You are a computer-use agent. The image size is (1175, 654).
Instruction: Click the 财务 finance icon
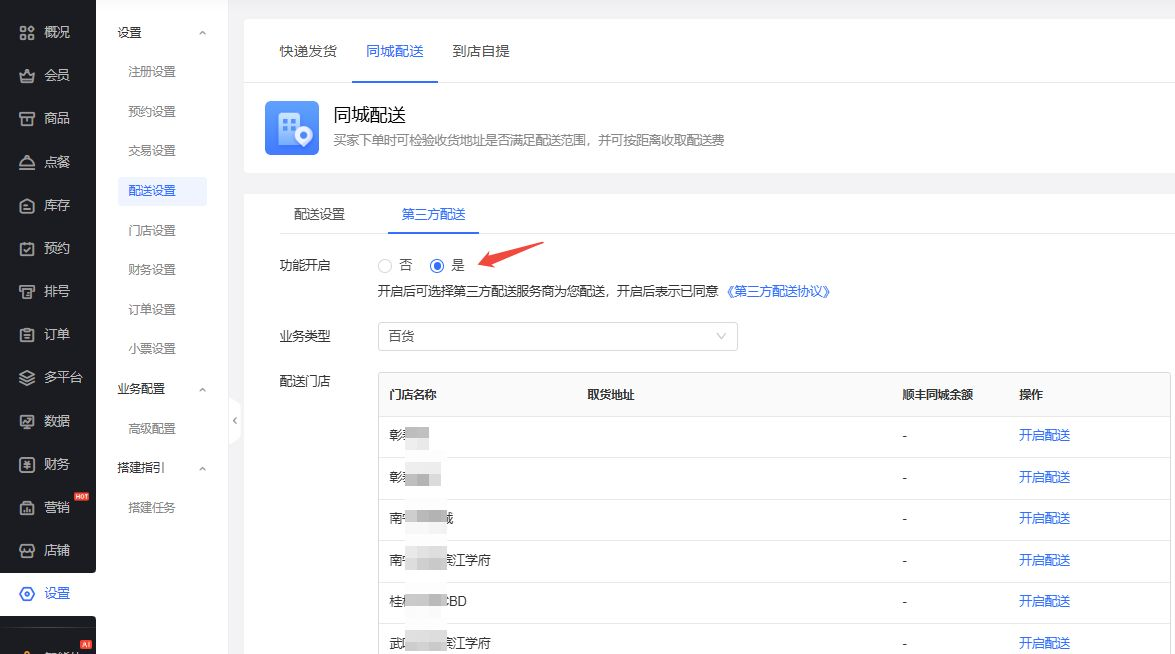point(27,464)
